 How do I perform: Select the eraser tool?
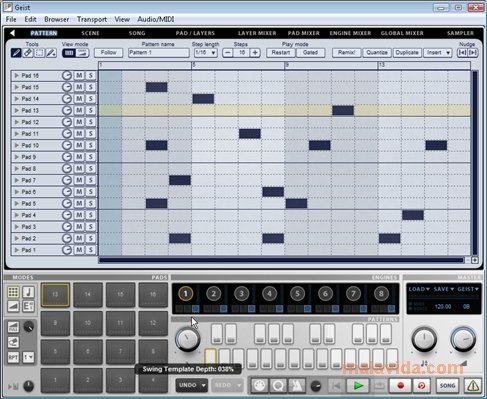coord(28,53)
